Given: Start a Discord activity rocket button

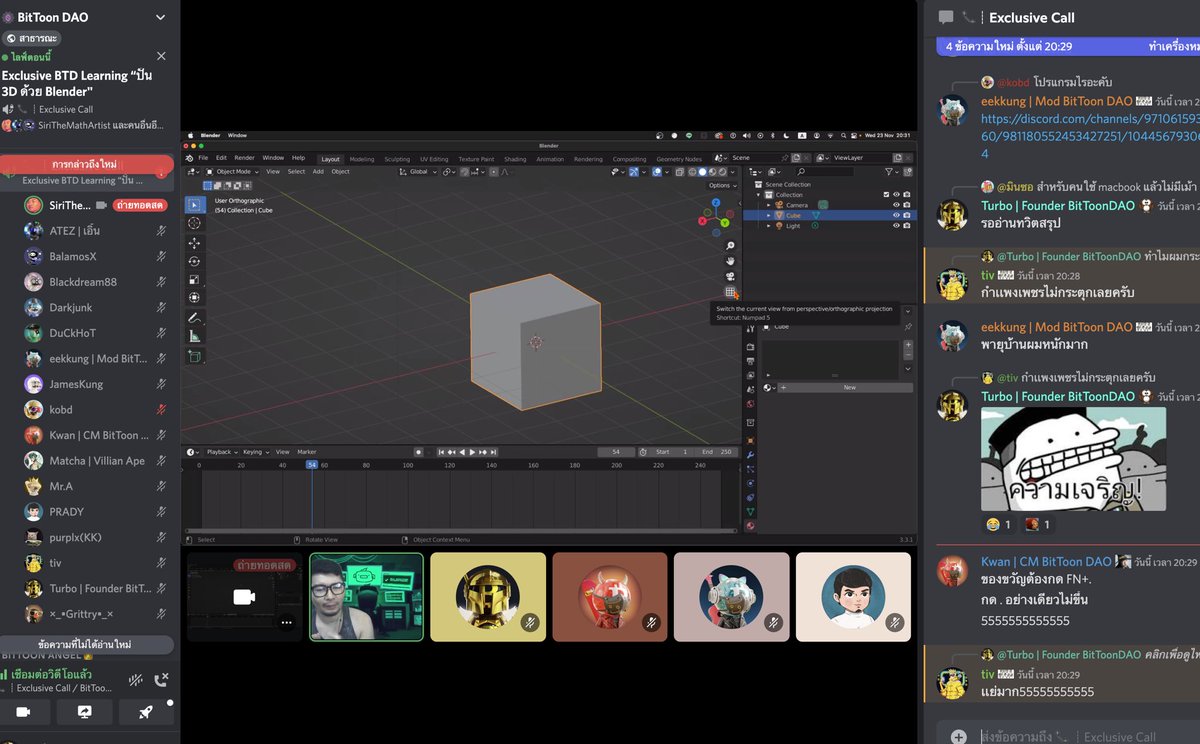Looking at the screenshot, I should point(146,712).
